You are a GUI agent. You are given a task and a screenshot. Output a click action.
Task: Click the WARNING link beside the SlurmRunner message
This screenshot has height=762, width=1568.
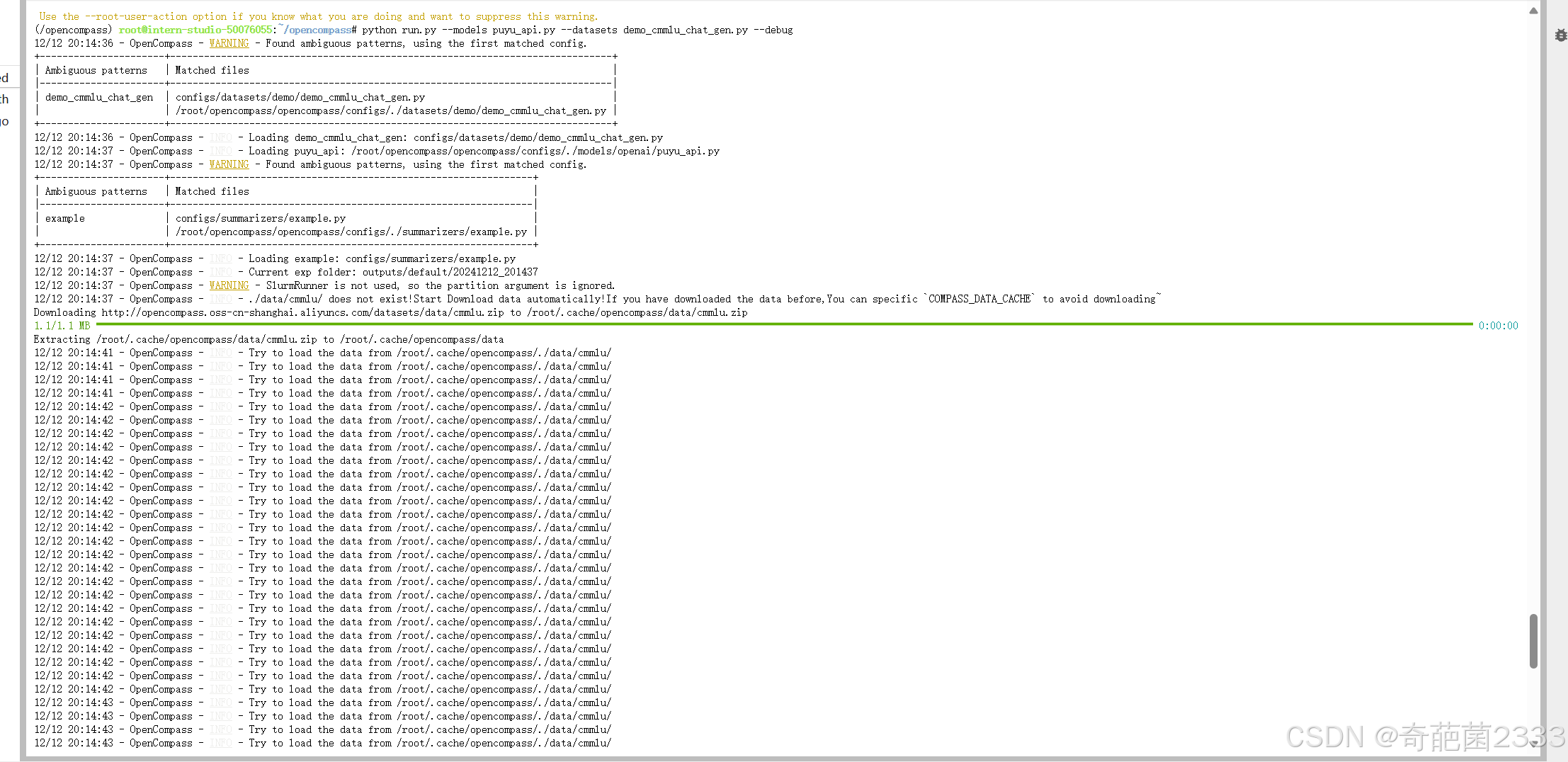tap(229, 285)
